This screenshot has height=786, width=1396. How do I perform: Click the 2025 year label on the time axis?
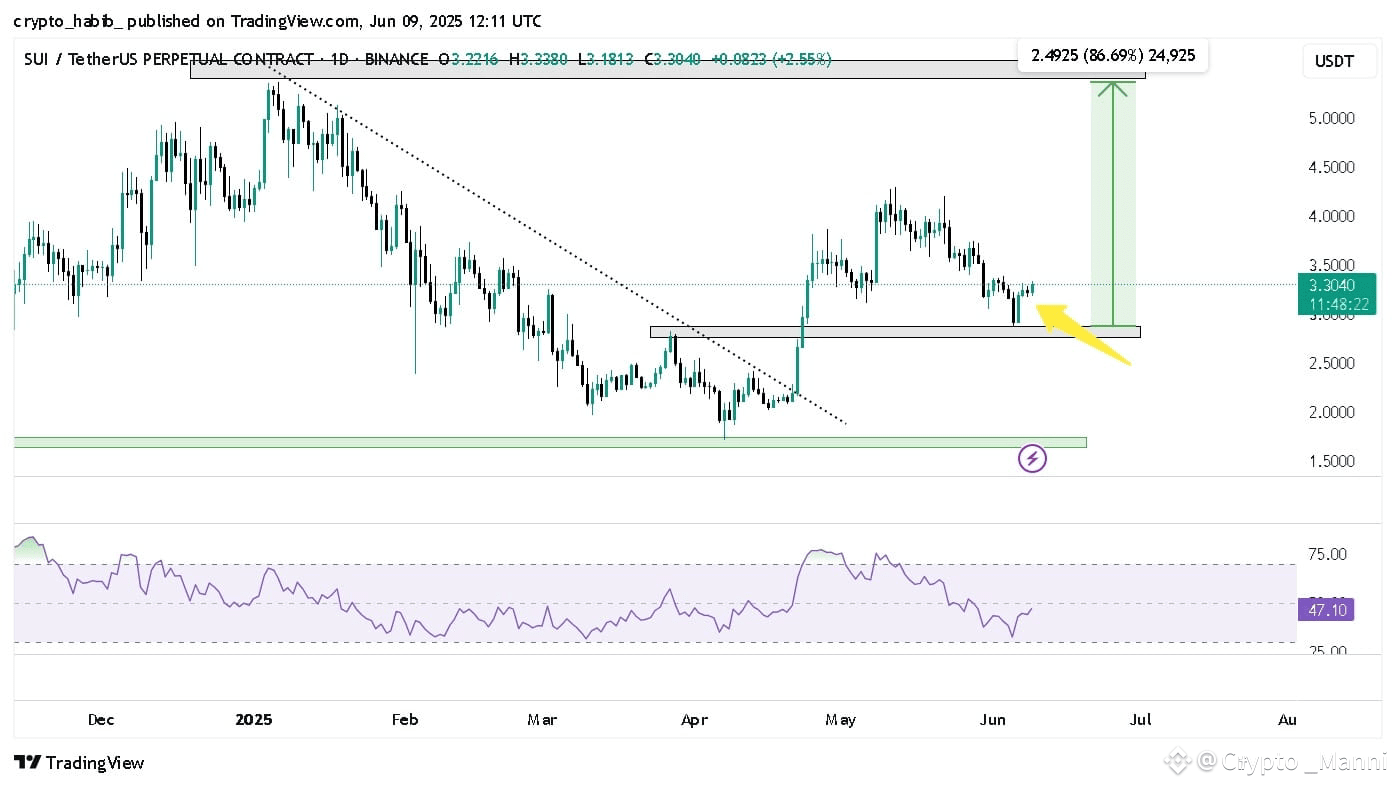[254, 719]
